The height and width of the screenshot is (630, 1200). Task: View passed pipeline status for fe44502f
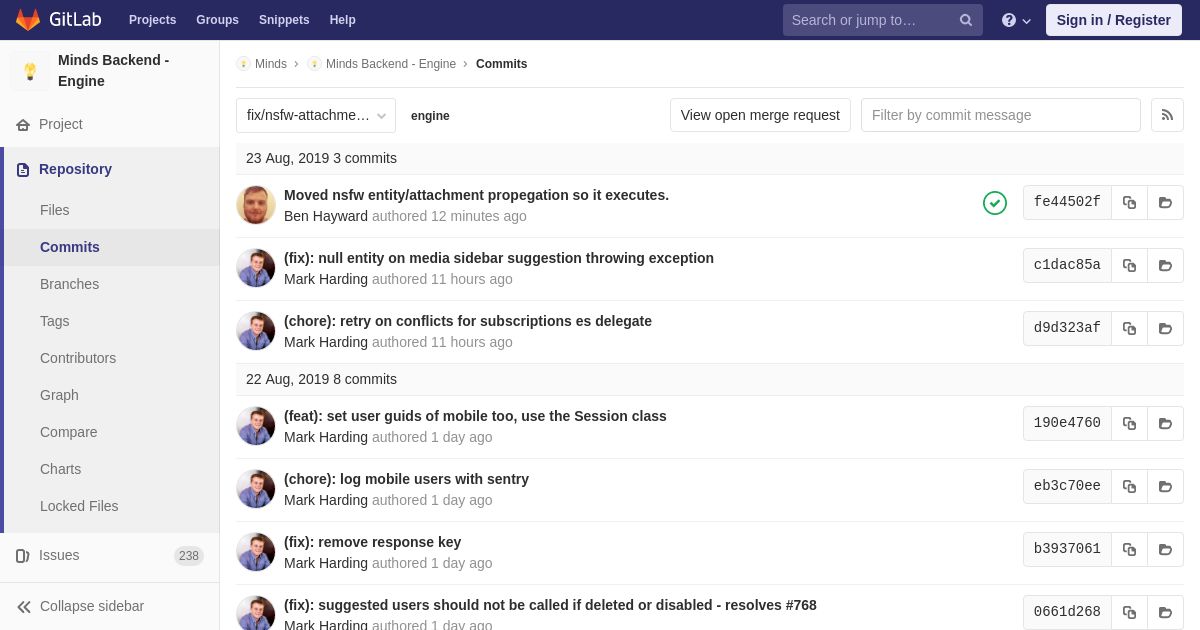point(995,203)
